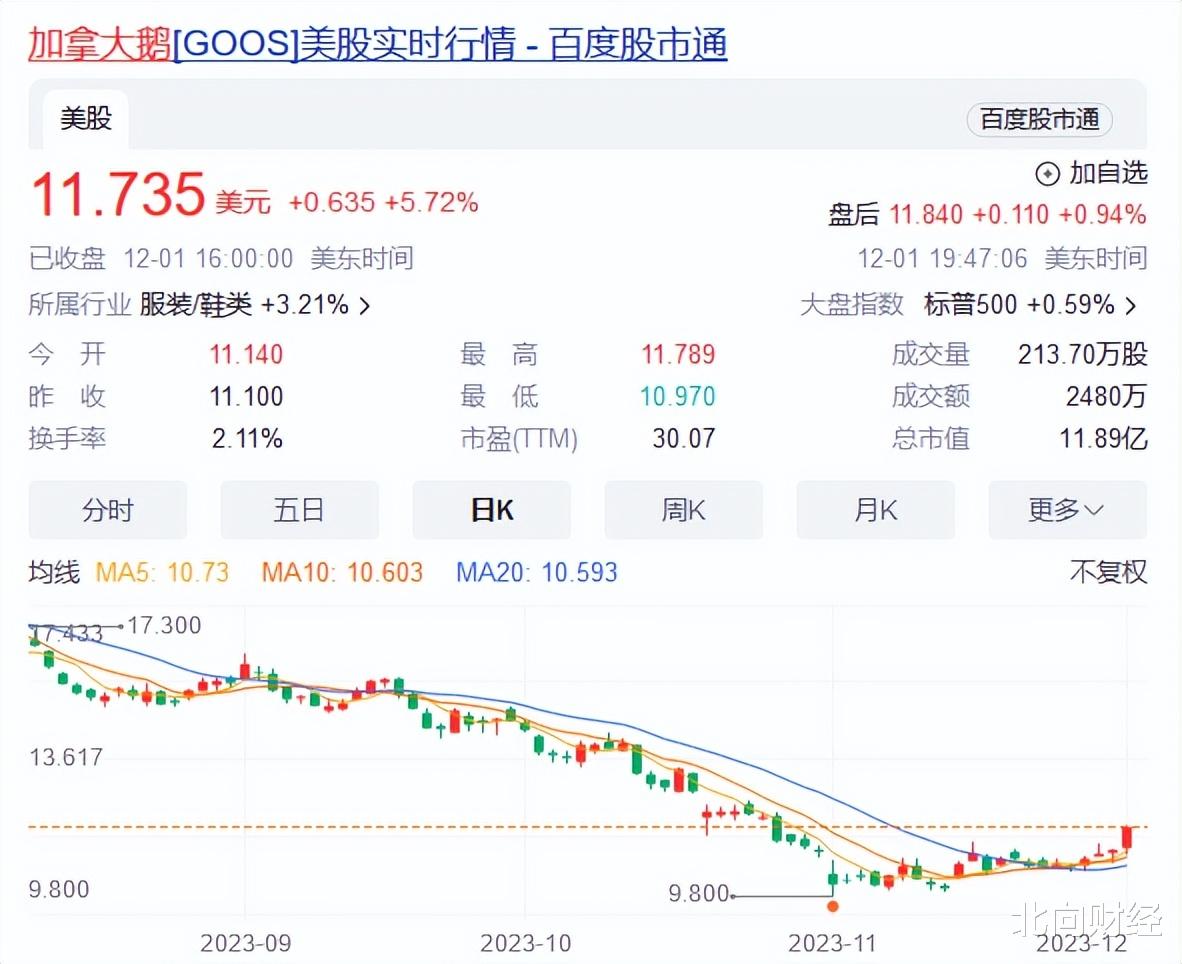Click the 2023-10 date axis label
This screenshot has height=964, width=1182.
point(525,943)
